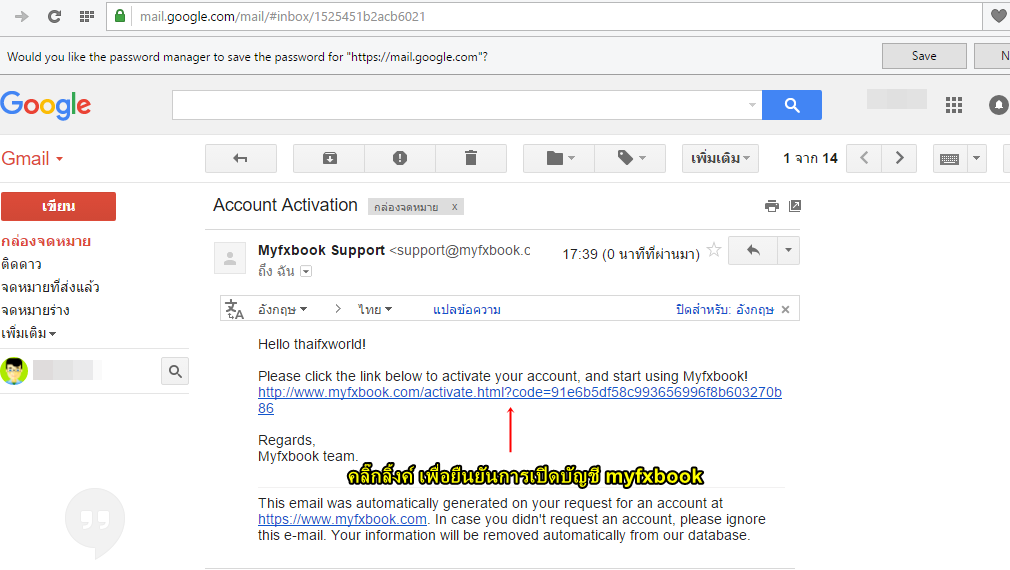Open the input tools dropdown arrow
Screen dimensions: 1010x570
pos(977,158)
